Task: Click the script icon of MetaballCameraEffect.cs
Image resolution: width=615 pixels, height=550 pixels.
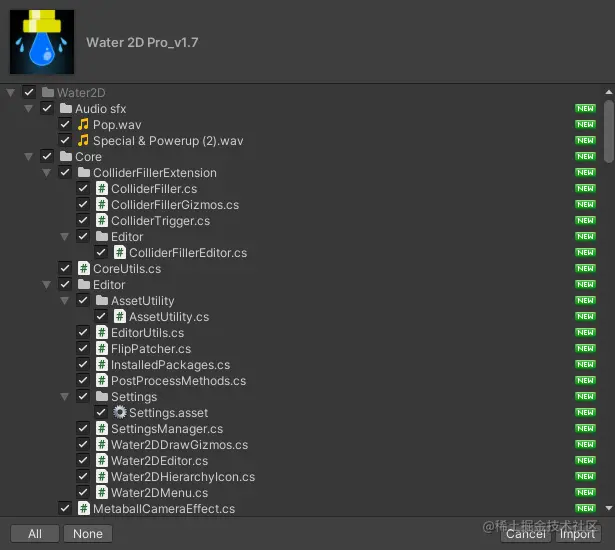Action: point(84,509)
